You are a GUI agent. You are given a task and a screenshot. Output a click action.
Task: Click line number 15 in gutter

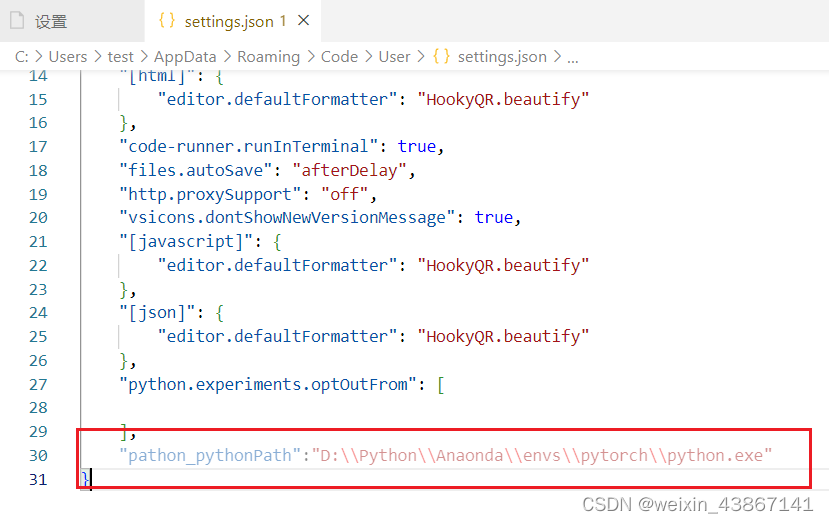tap(38, 99)
